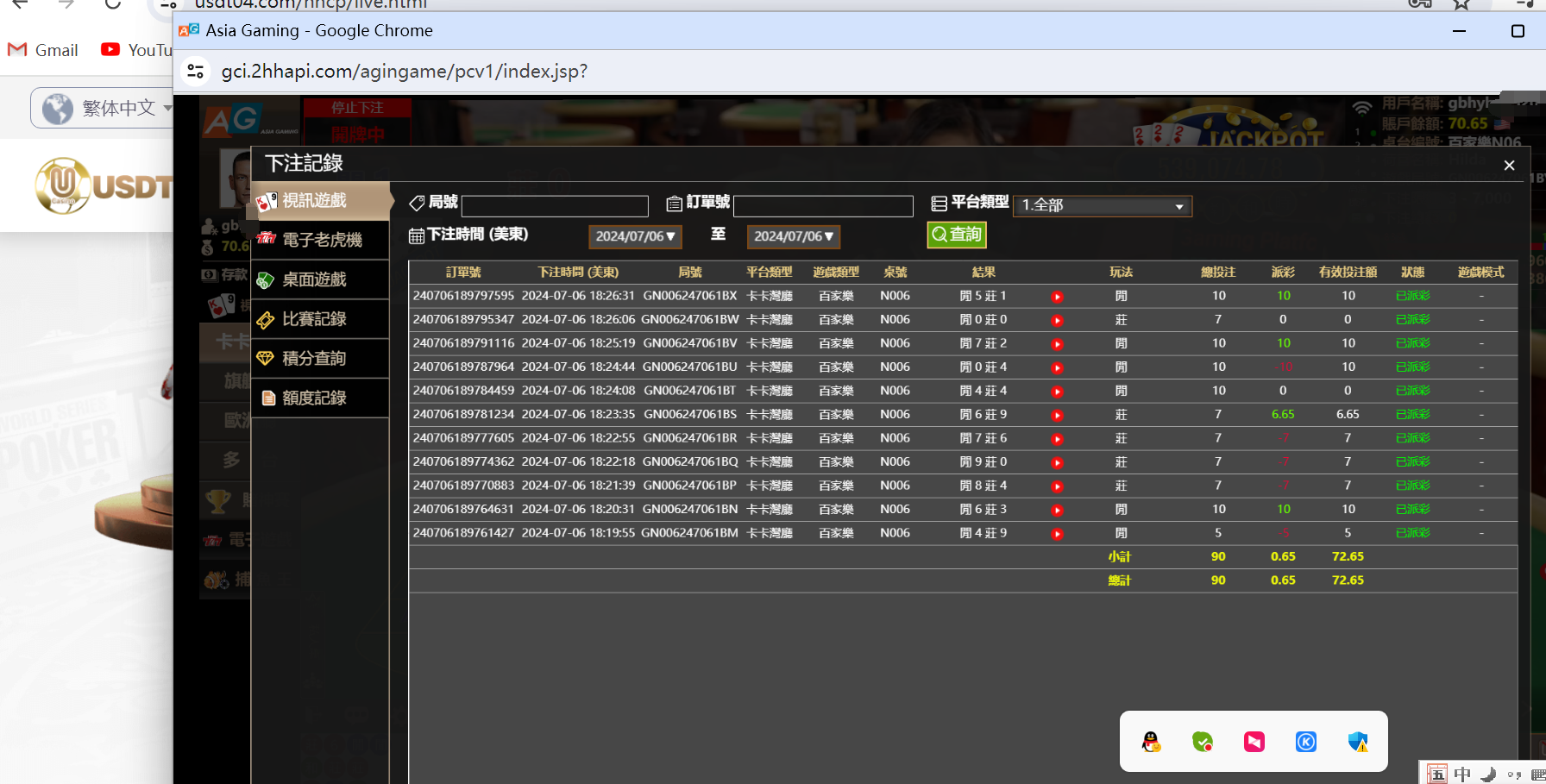
Task: Play the video replay for order 240706189797595
Action: pyautogui.click(x=1057, y=297)
